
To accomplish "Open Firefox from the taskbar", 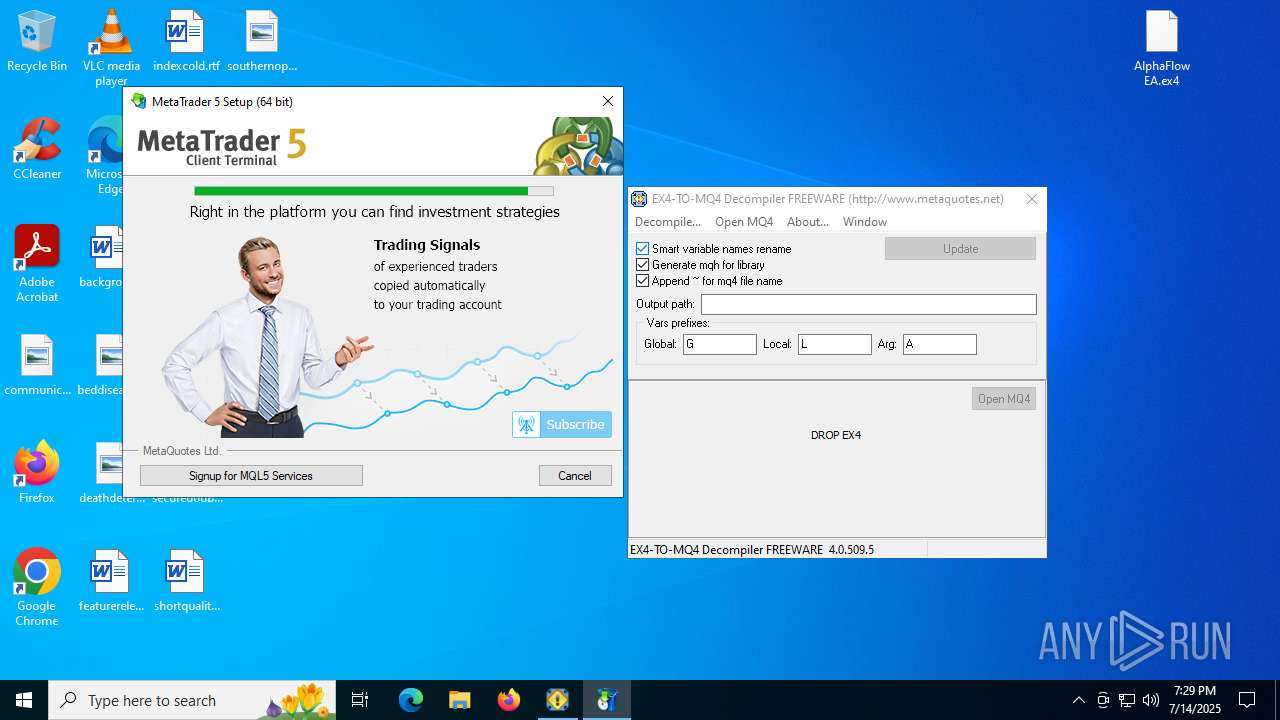I will click(x=508, y=700).
